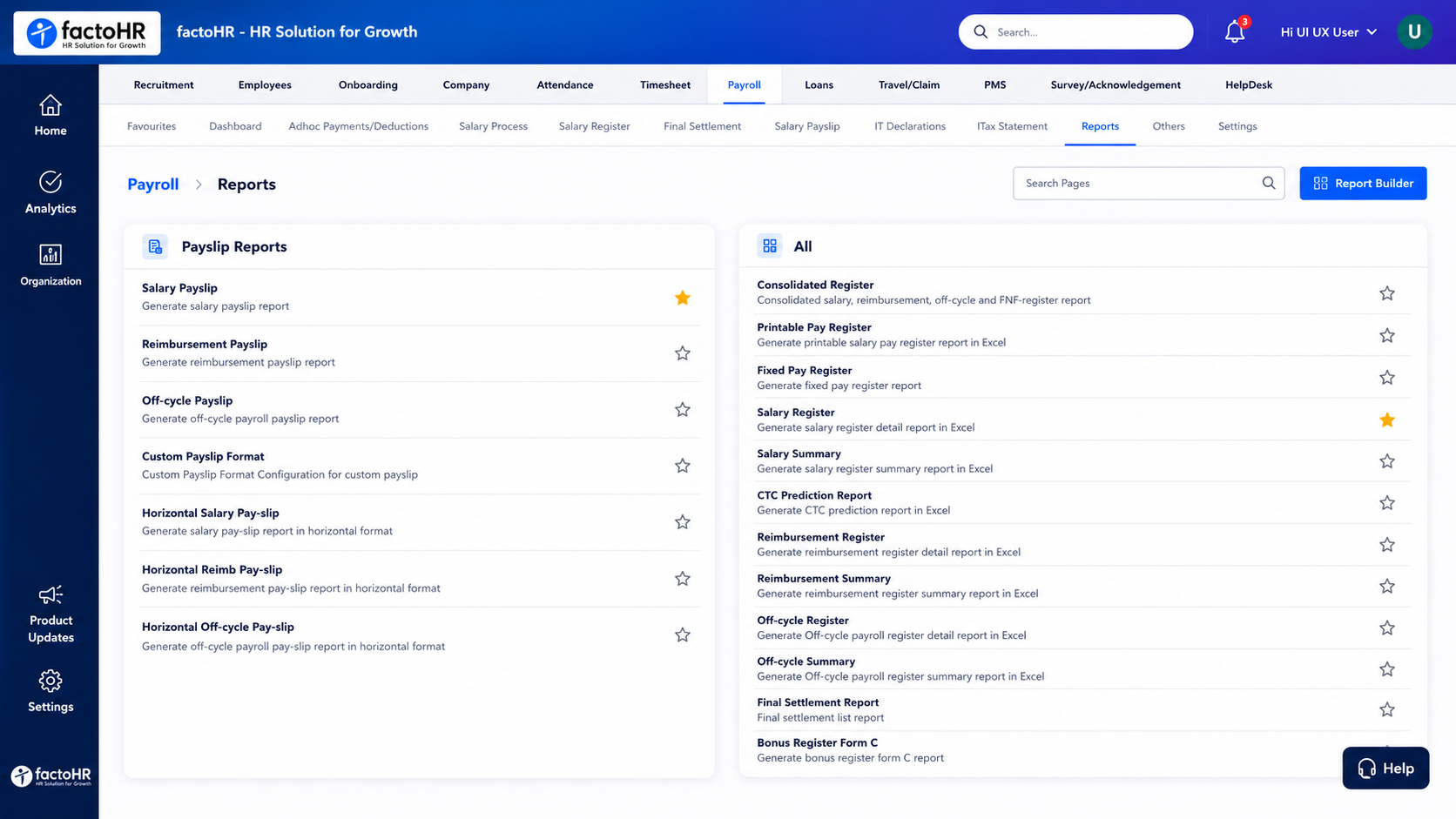Open the Custom Payslip Format report
The image size is (1456, 819).
tap(203, 456)
